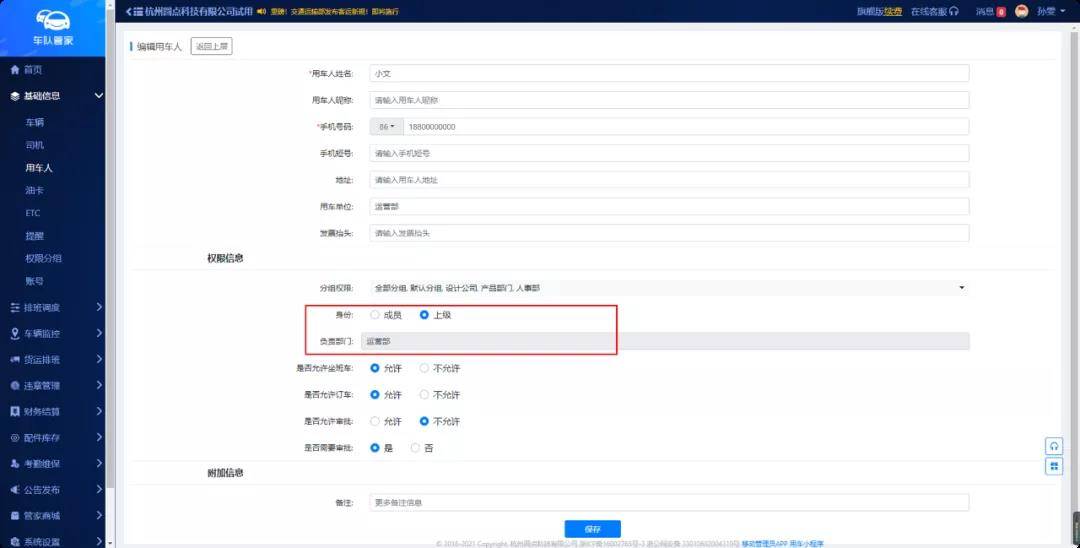Screen dimensions: 1080x548
Task: Open the 86 country code dropdown
Action: coord(386,127)
